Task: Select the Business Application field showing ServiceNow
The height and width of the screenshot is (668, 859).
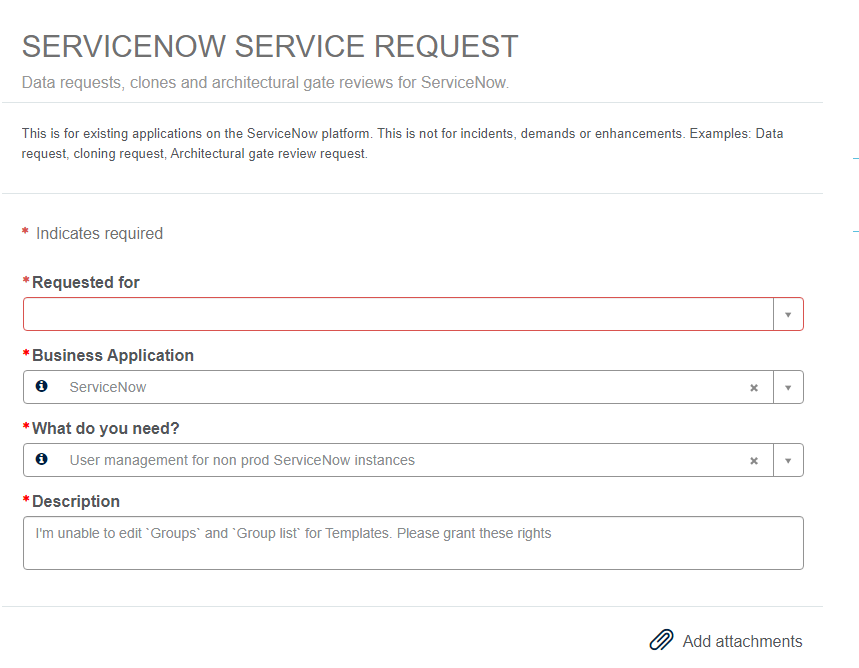Action: tap(400, 387)
